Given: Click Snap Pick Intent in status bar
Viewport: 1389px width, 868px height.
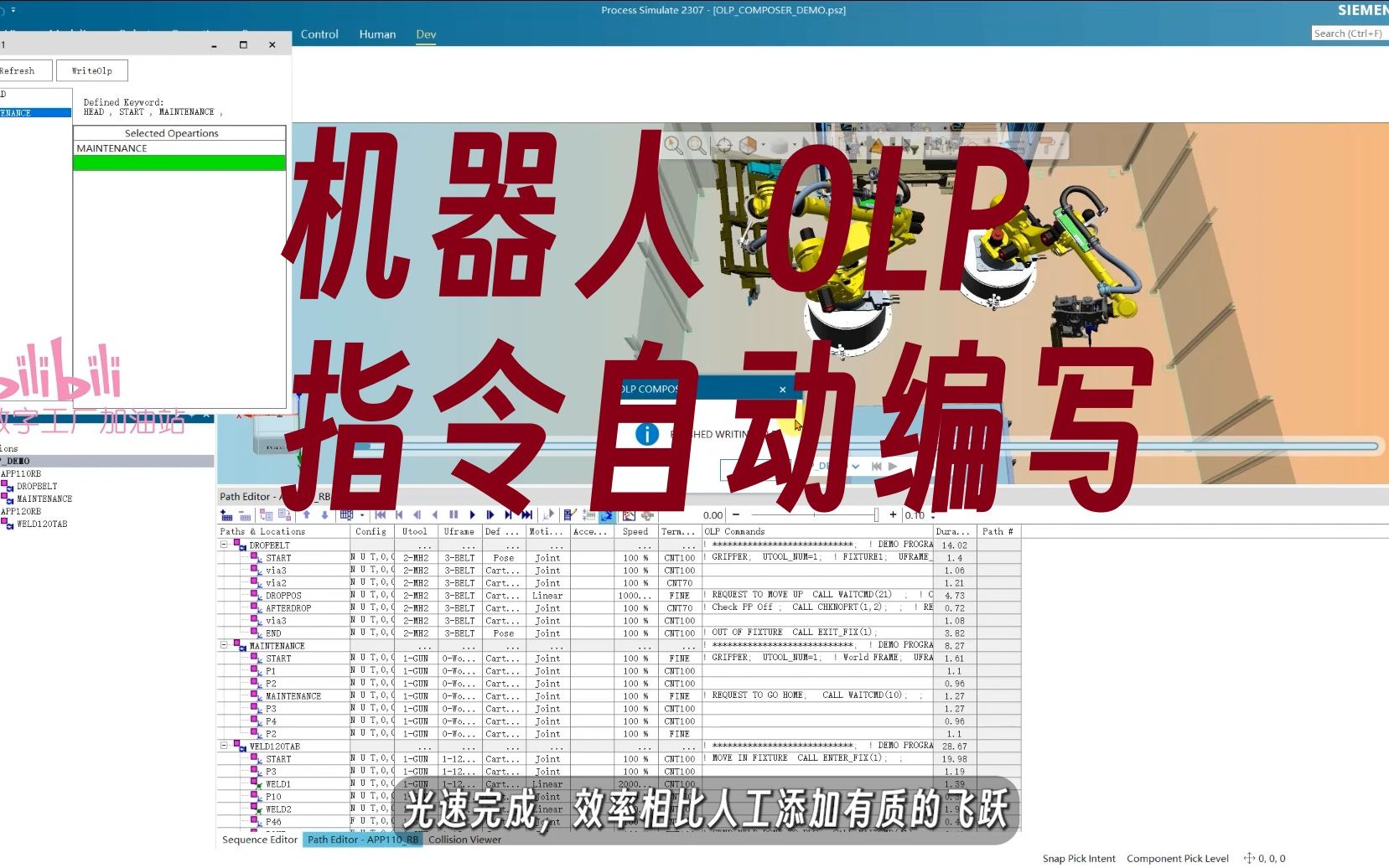Looking at the screenshot, I should click(1078, 859).
